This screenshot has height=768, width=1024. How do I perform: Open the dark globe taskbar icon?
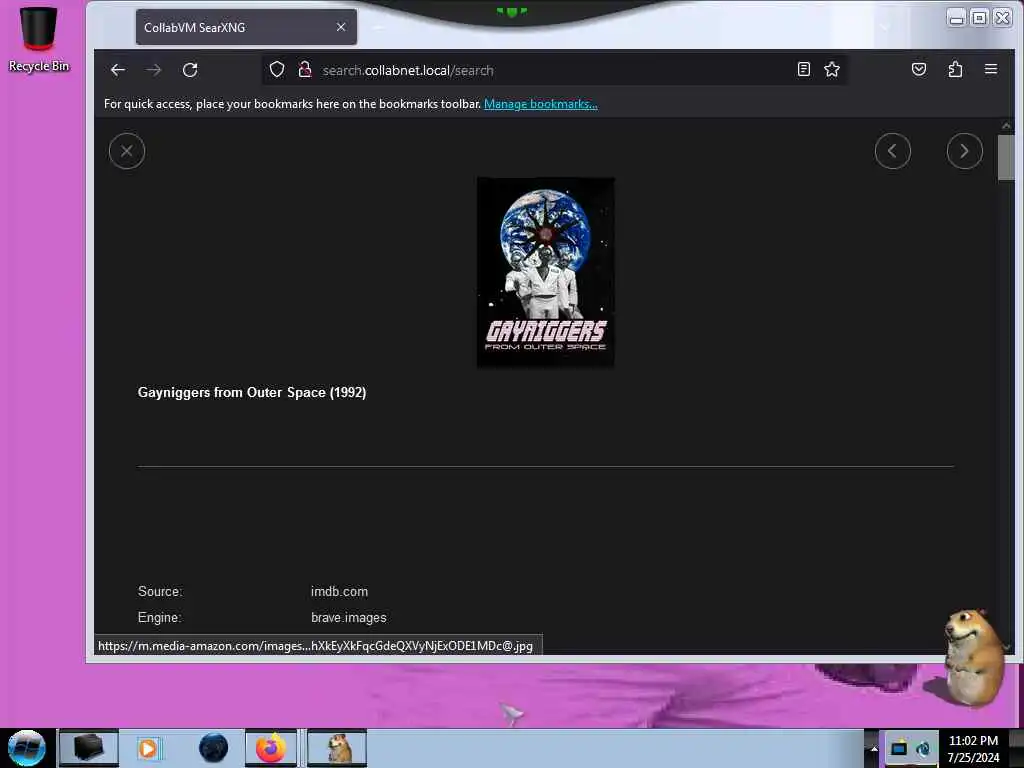point(213,748)
